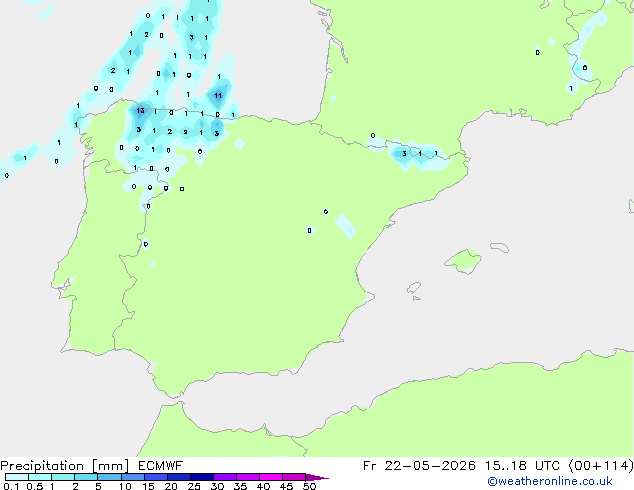Viewport: 634px width, 490px height.
Task: Click the legend scale label "25"
Action: (194, 486)
